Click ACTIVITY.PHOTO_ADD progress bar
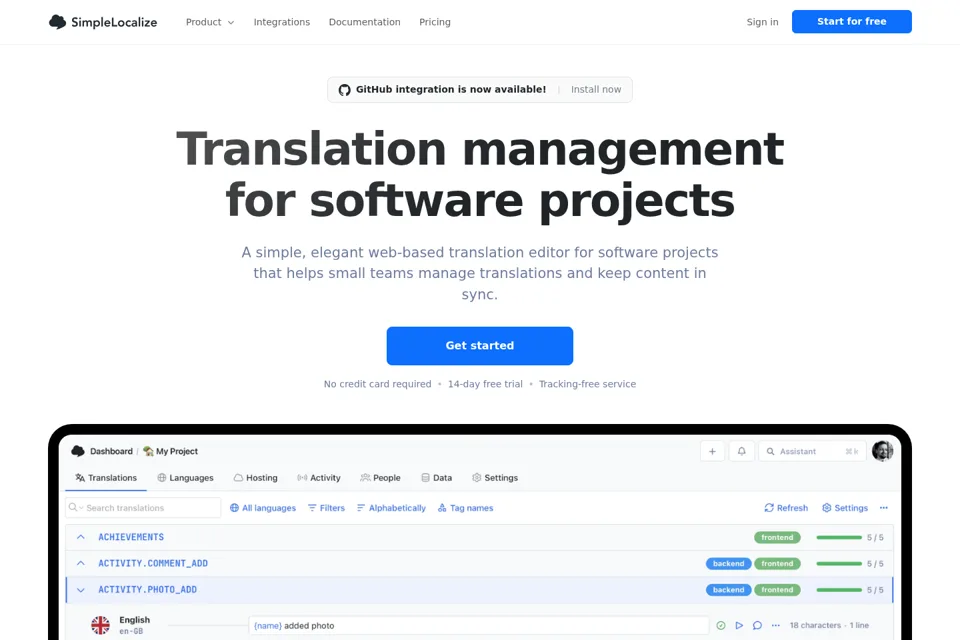The width and height of the screenshot is (960, 640). click(x=839, y=590)
